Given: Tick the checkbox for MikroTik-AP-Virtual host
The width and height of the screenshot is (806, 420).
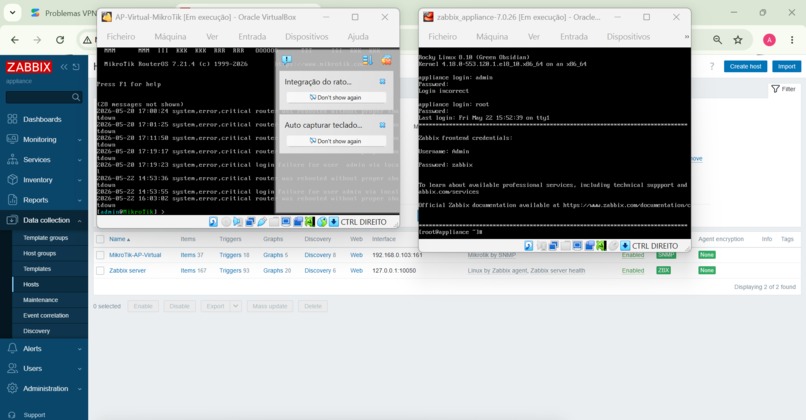Looking at the screenshot, I should [x=100, y=255].
